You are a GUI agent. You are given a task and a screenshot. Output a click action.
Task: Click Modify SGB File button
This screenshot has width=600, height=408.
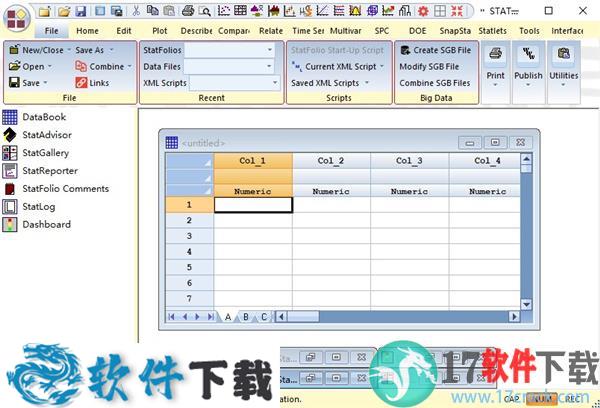[429, 67]
